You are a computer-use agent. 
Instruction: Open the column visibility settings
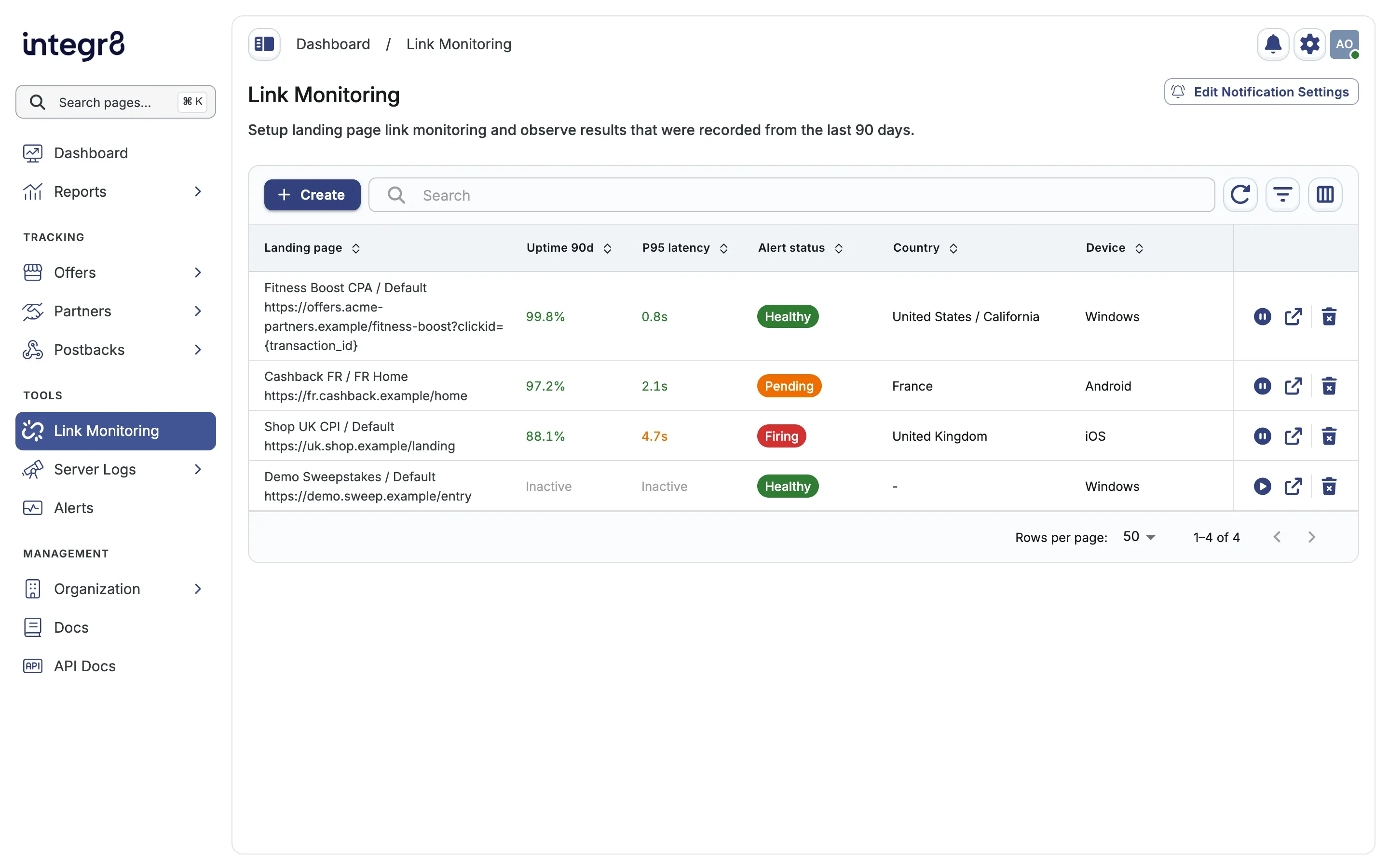point(1325,195)
